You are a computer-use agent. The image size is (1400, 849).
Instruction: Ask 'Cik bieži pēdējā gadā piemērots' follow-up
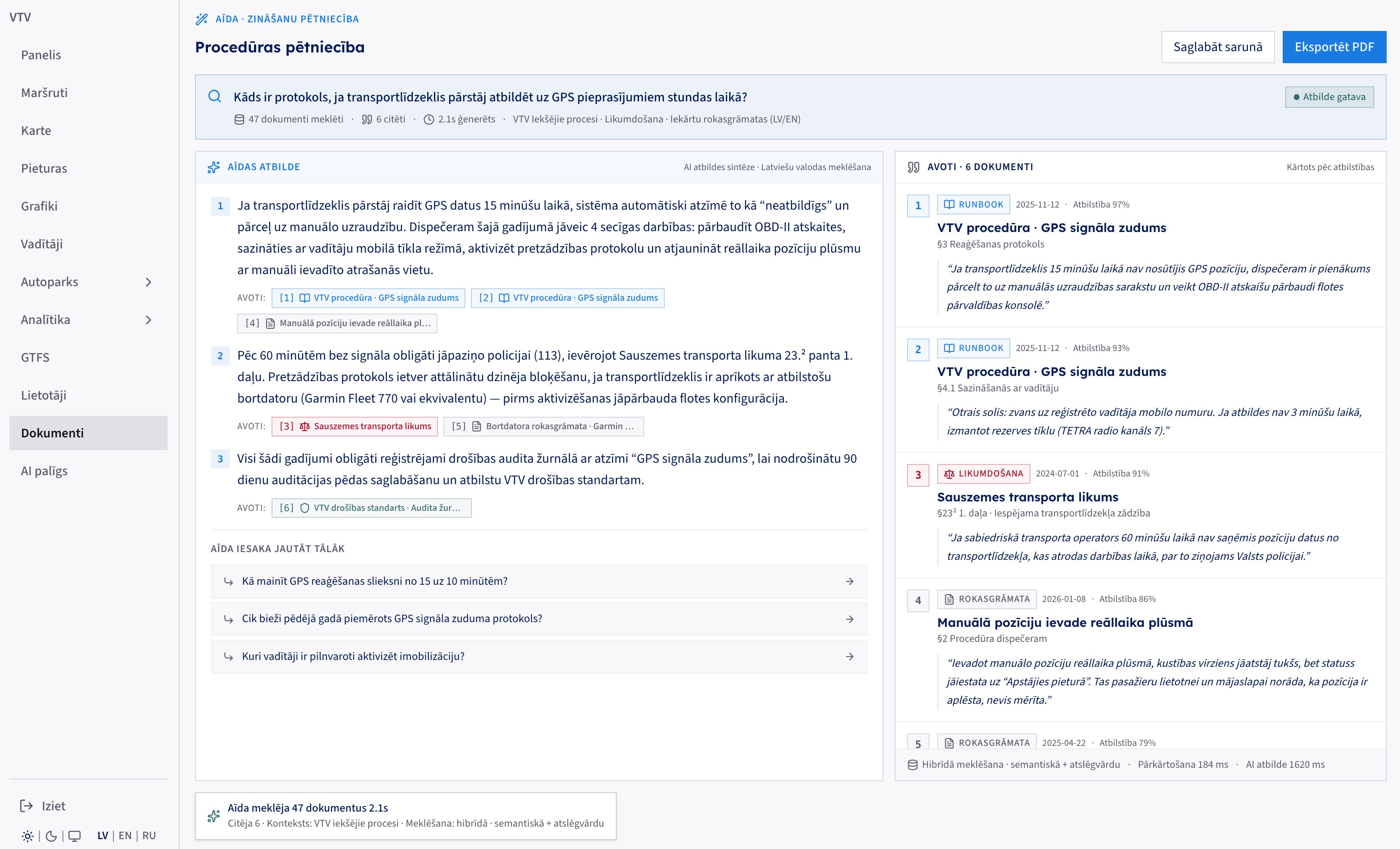pyautogui.click(x=538, y=619)
